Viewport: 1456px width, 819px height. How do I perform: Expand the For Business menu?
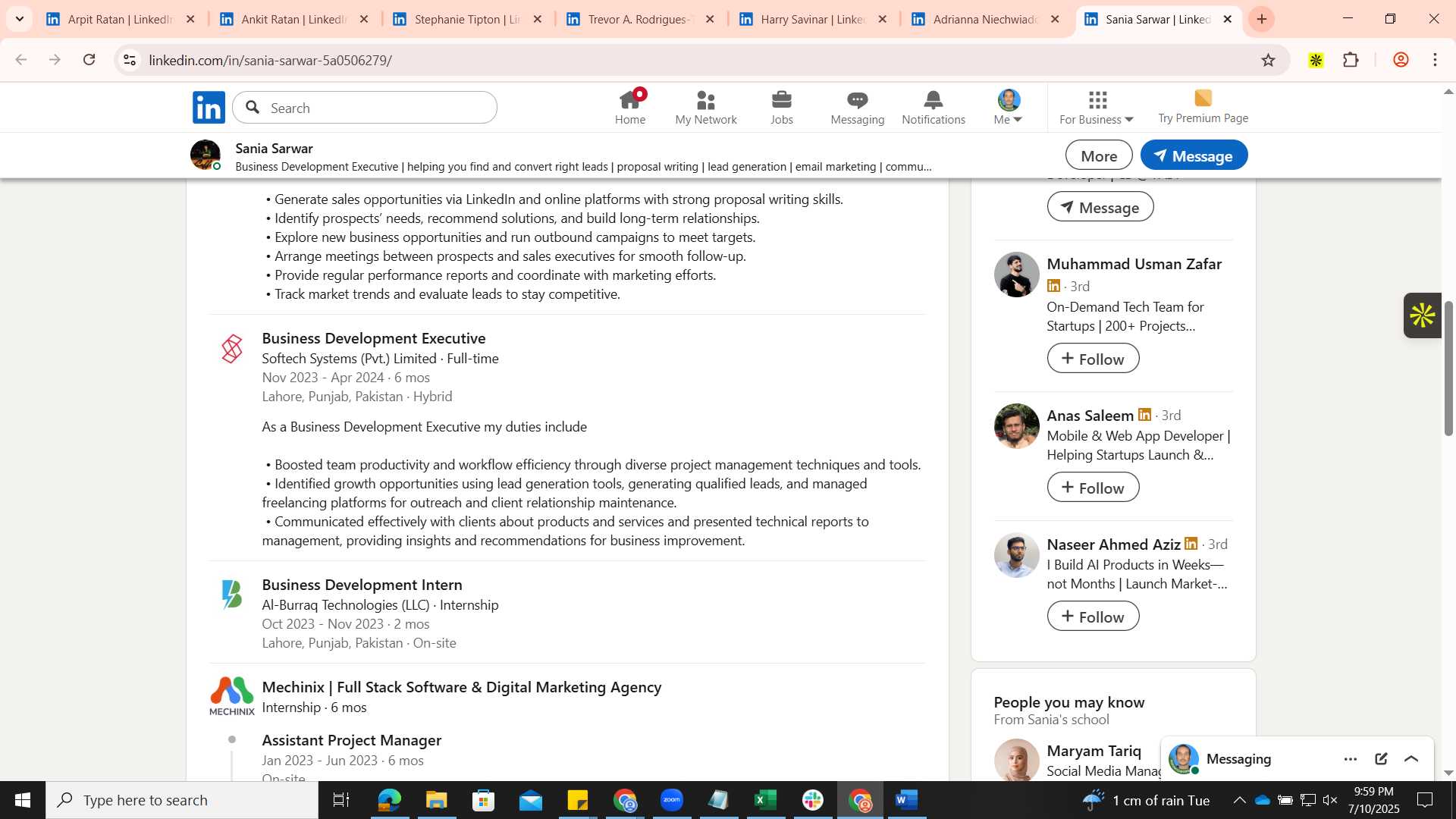1097,107
